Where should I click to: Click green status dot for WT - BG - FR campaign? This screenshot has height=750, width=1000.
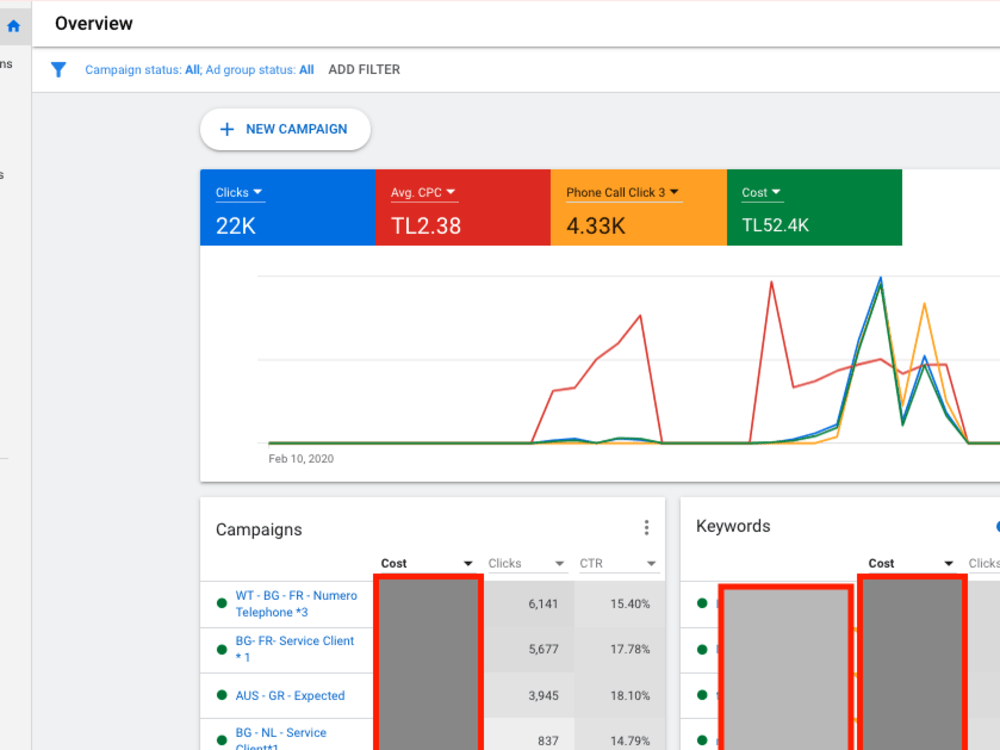coord(221,603)
